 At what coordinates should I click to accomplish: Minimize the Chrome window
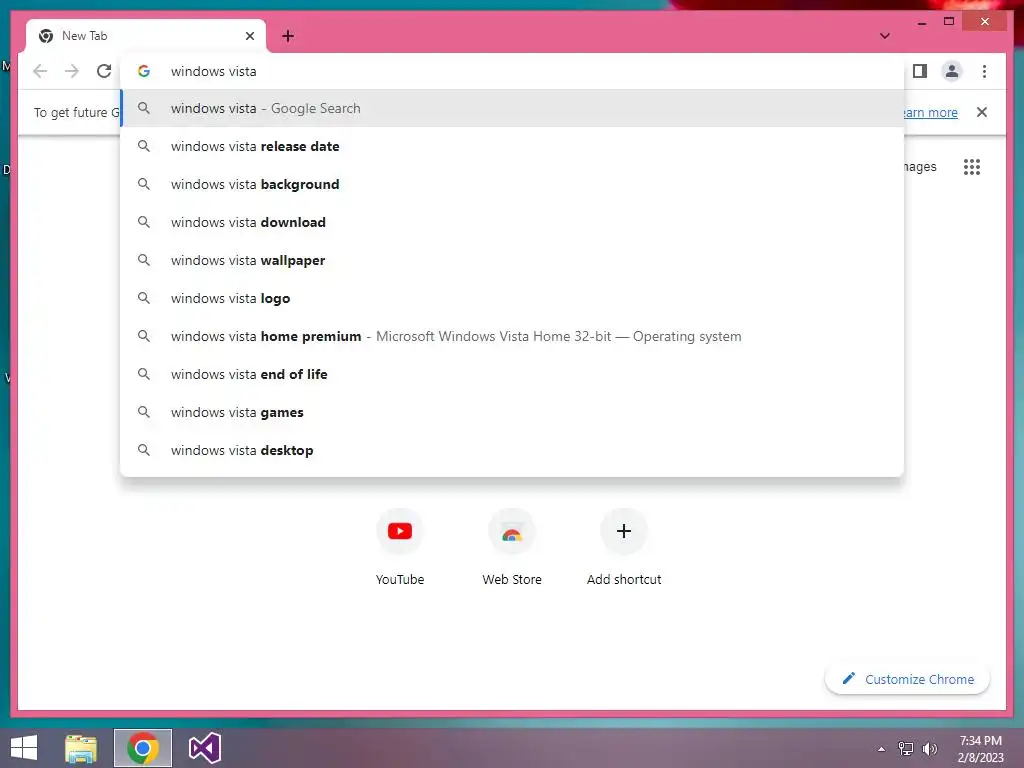coord(921,22)
